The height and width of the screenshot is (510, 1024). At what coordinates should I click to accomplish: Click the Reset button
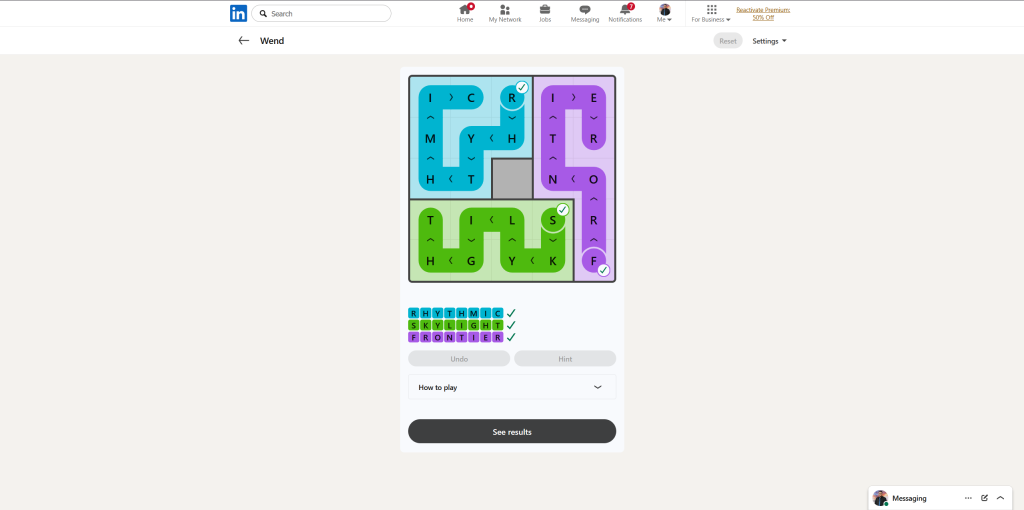pyautogui.click(x=728, y=40)
